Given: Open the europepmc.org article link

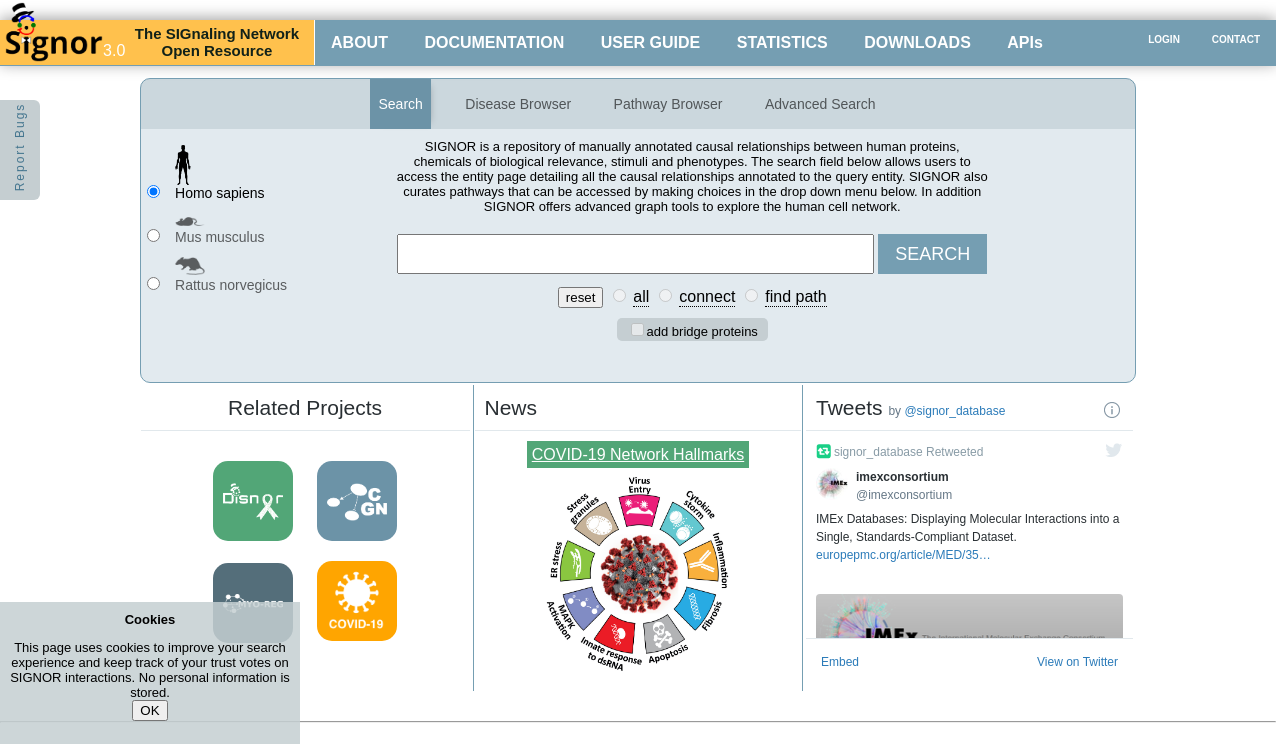Looking at the screenshot, I should pyautogui.click(x=903, y=555).
